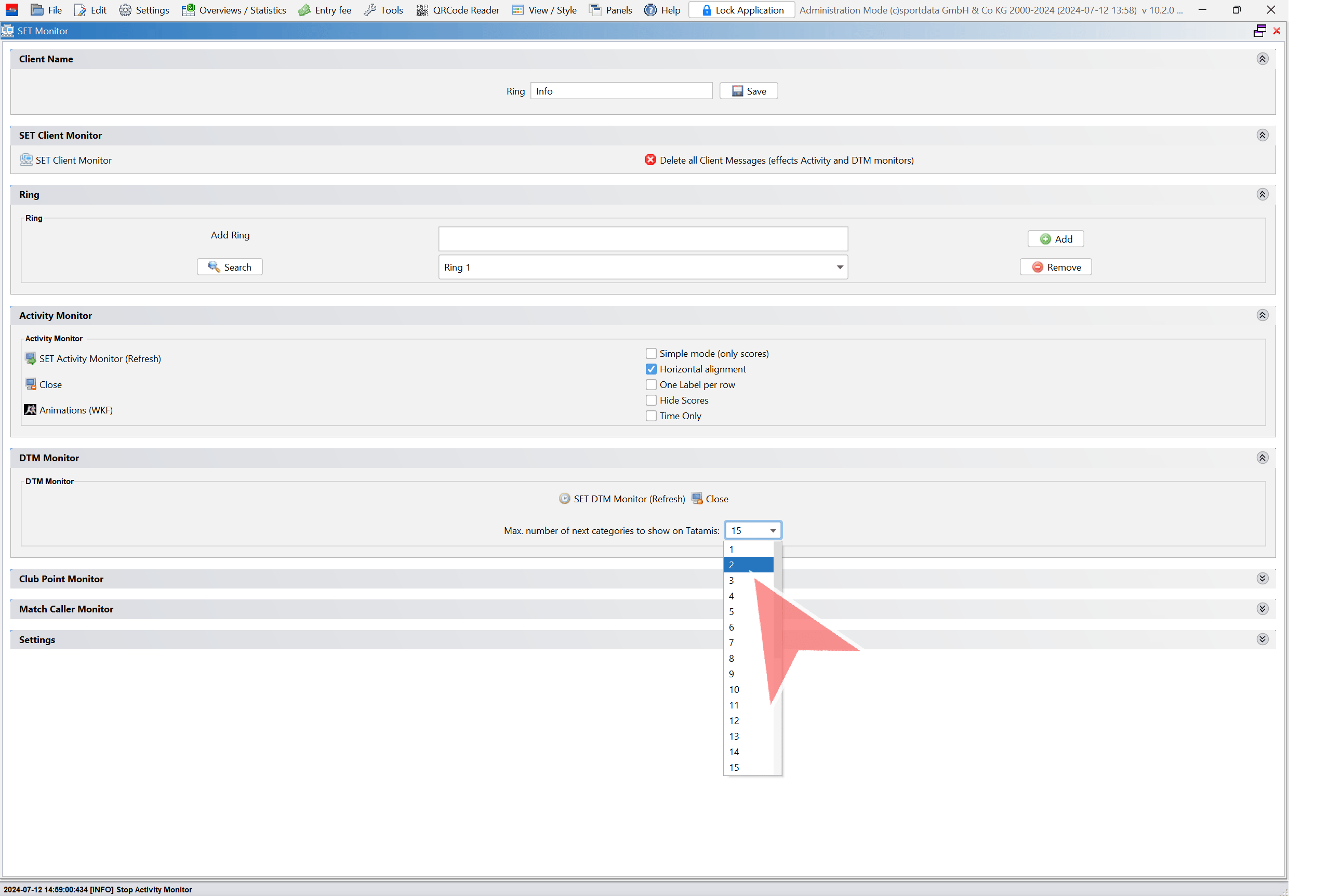This screenshot has height=896, width=1329.
Task: Open the File menu
Action: tap(46, 10)
